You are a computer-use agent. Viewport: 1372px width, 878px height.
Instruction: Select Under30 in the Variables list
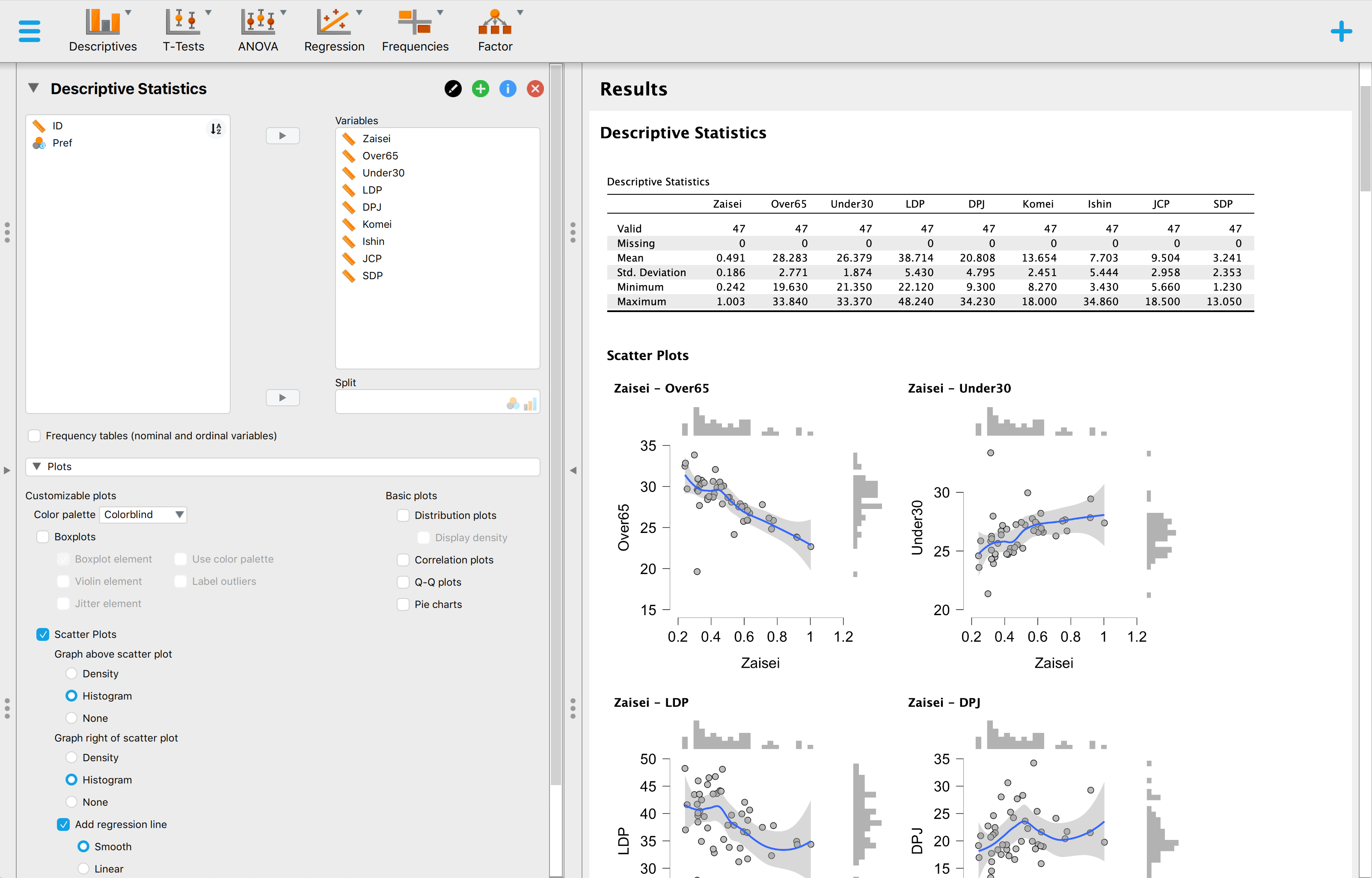click(438, 173)
